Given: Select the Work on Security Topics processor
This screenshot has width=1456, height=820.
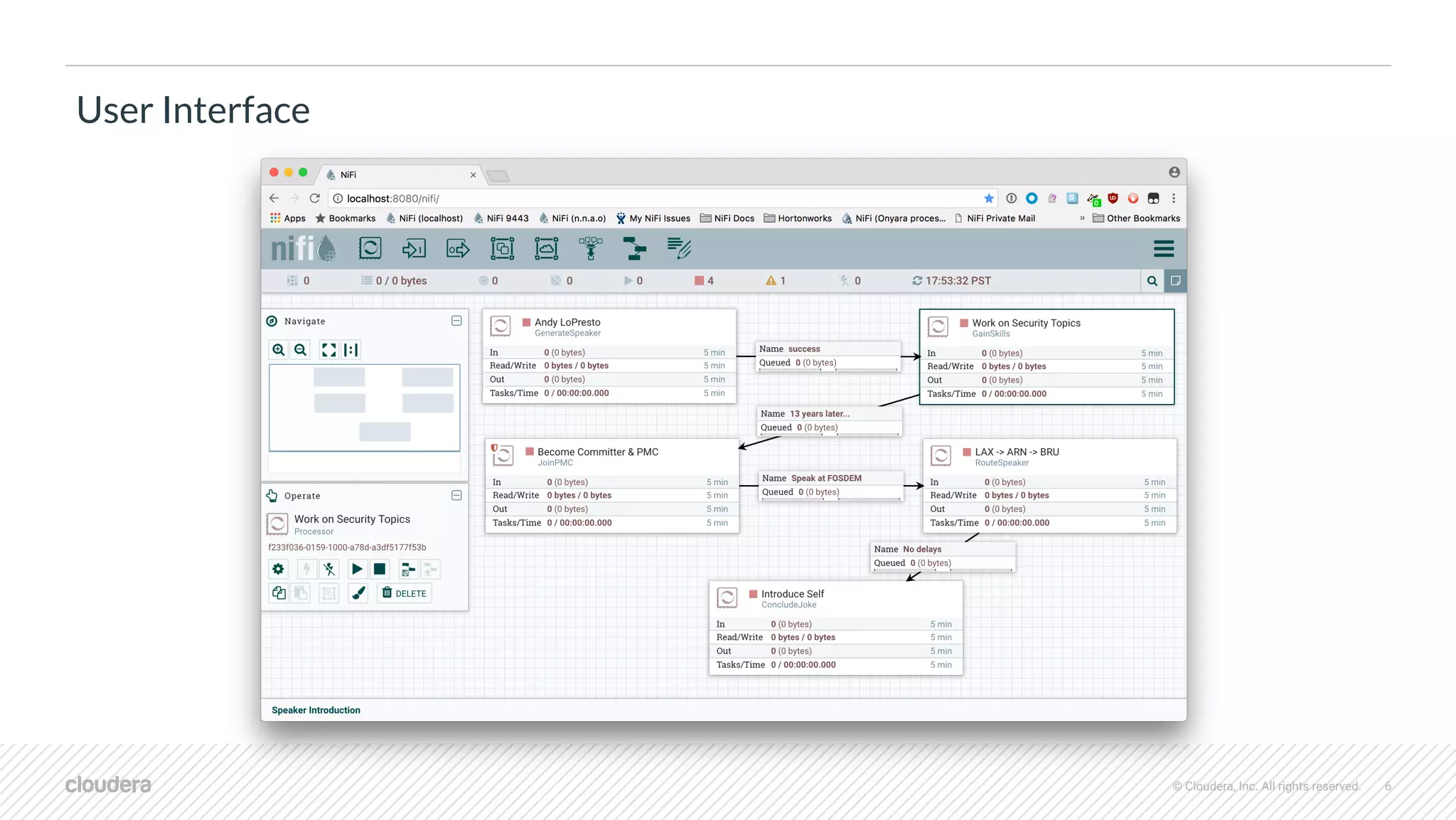Looking at the screenshot, I should (1046, 357).
